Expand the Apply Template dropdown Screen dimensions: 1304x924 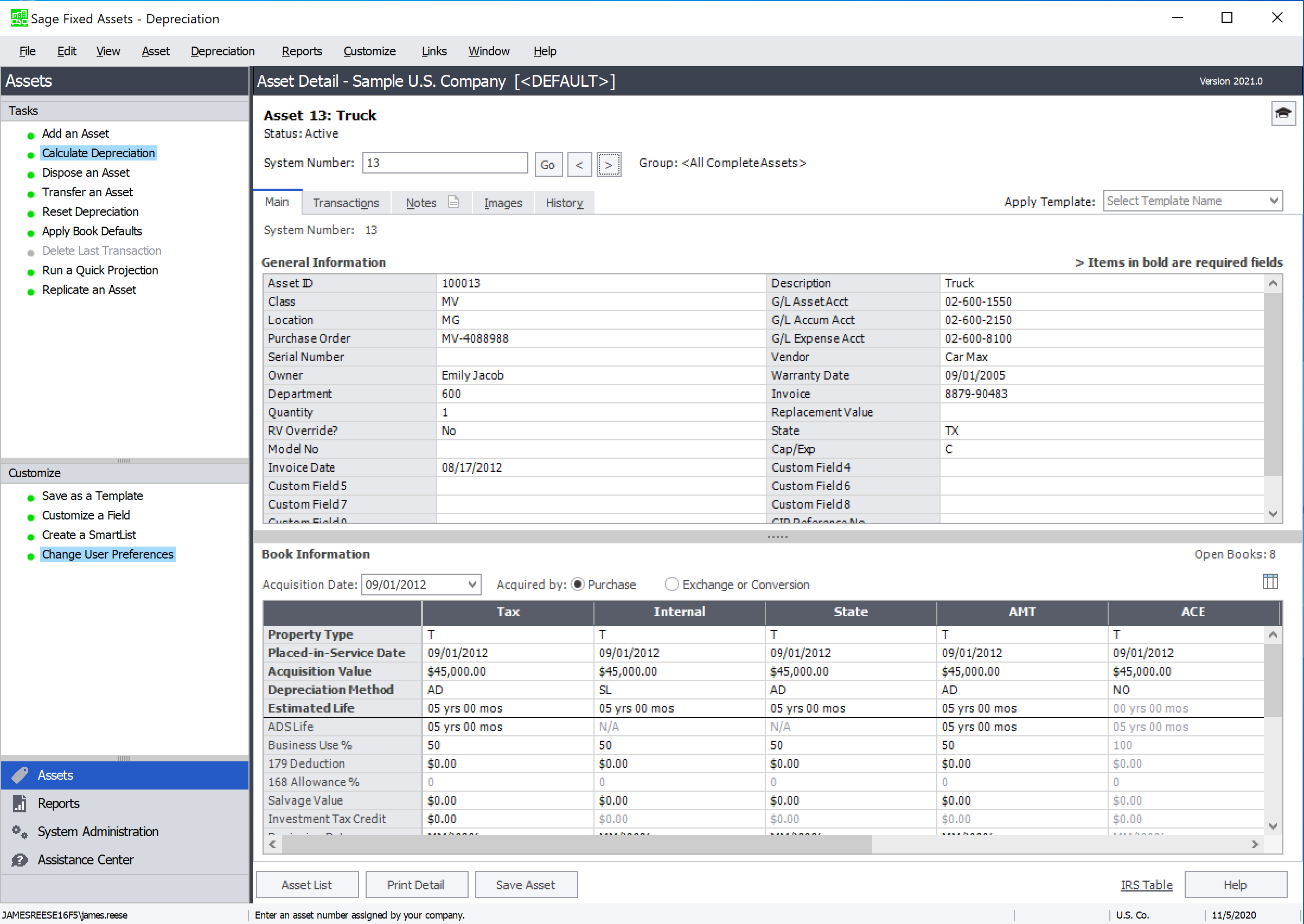pos(1273,201)
